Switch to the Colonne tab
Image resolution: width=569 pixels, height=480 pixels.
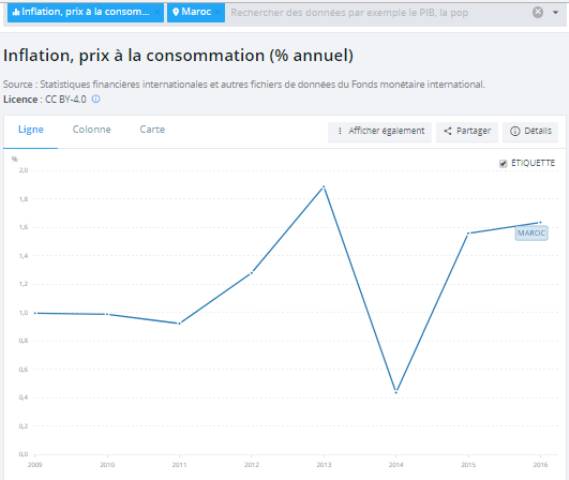(x=91, y=130)
